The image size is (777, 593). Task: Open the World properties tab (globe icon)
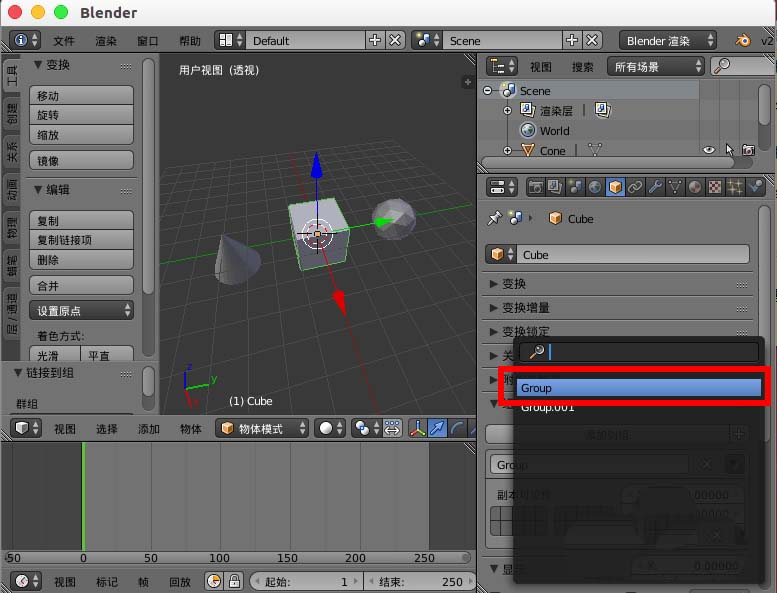click(595, 187)
